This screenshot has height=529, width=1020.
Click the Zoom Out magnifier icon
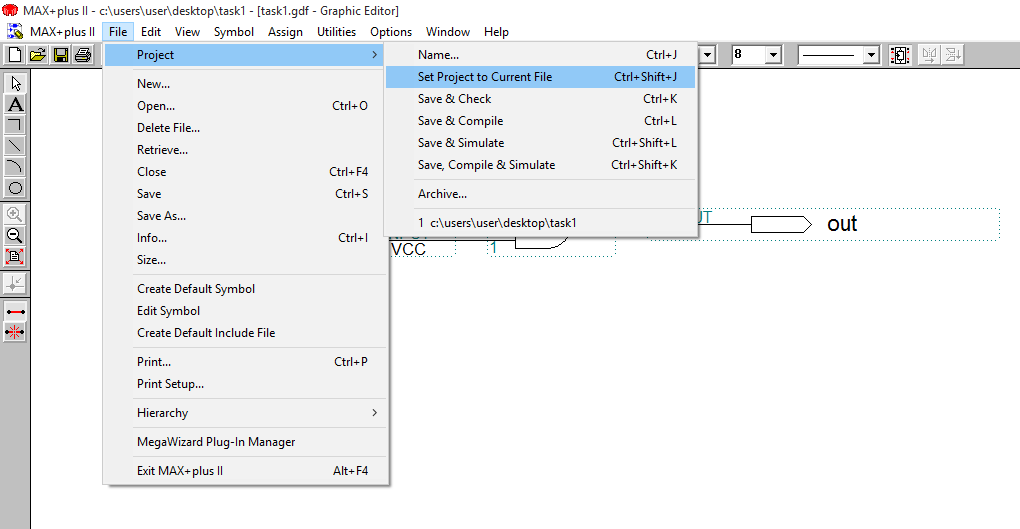coord(15,235)
